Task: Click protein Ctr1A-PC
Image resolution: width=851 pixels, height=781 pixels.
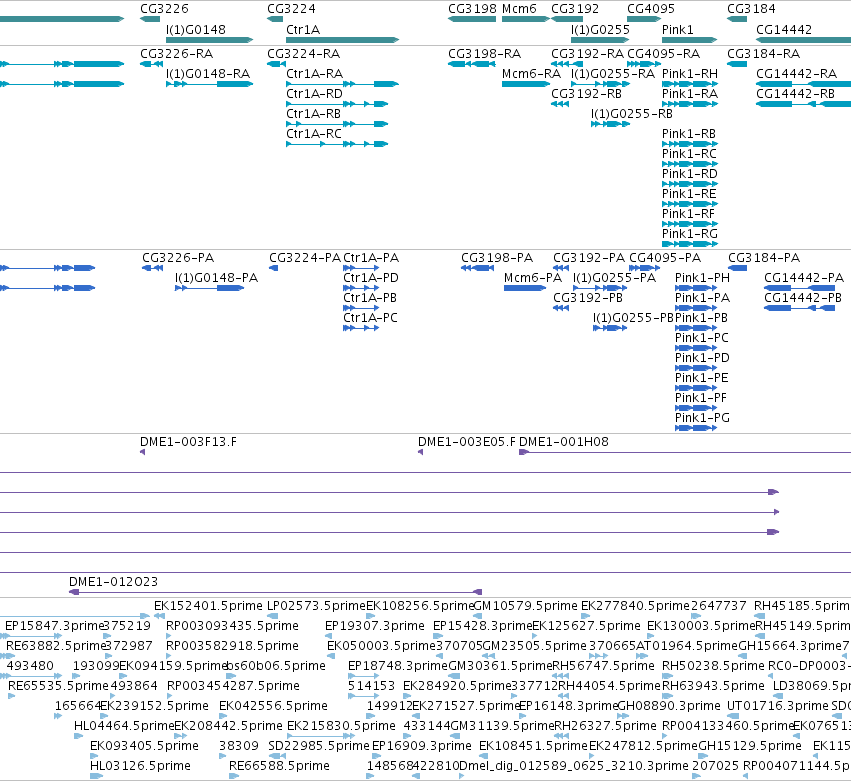Action: pos(370,318)
